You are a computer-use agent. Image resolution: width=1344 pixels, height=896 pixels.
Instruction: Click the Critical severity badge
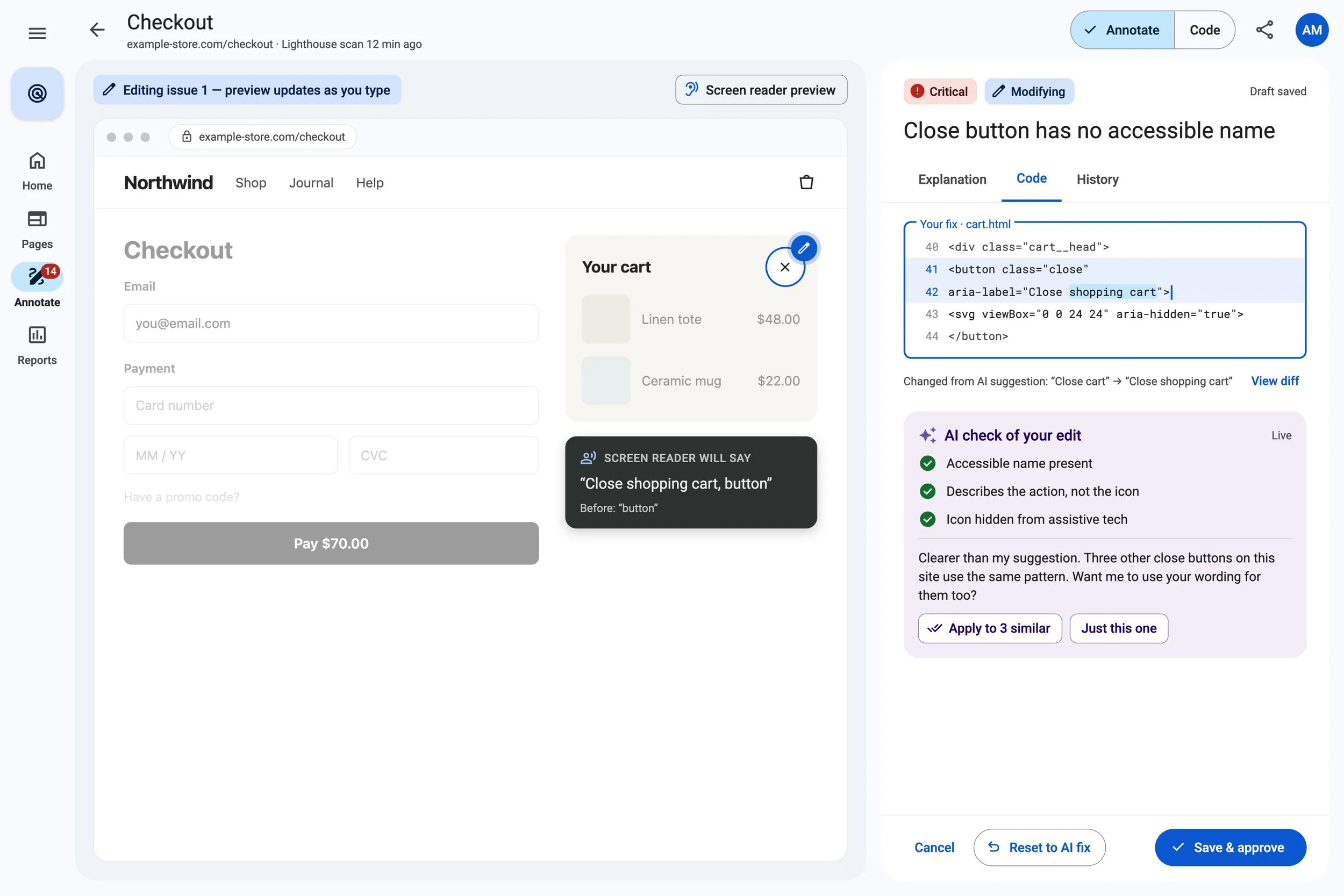pyautogui.click(x=939, y=91)
